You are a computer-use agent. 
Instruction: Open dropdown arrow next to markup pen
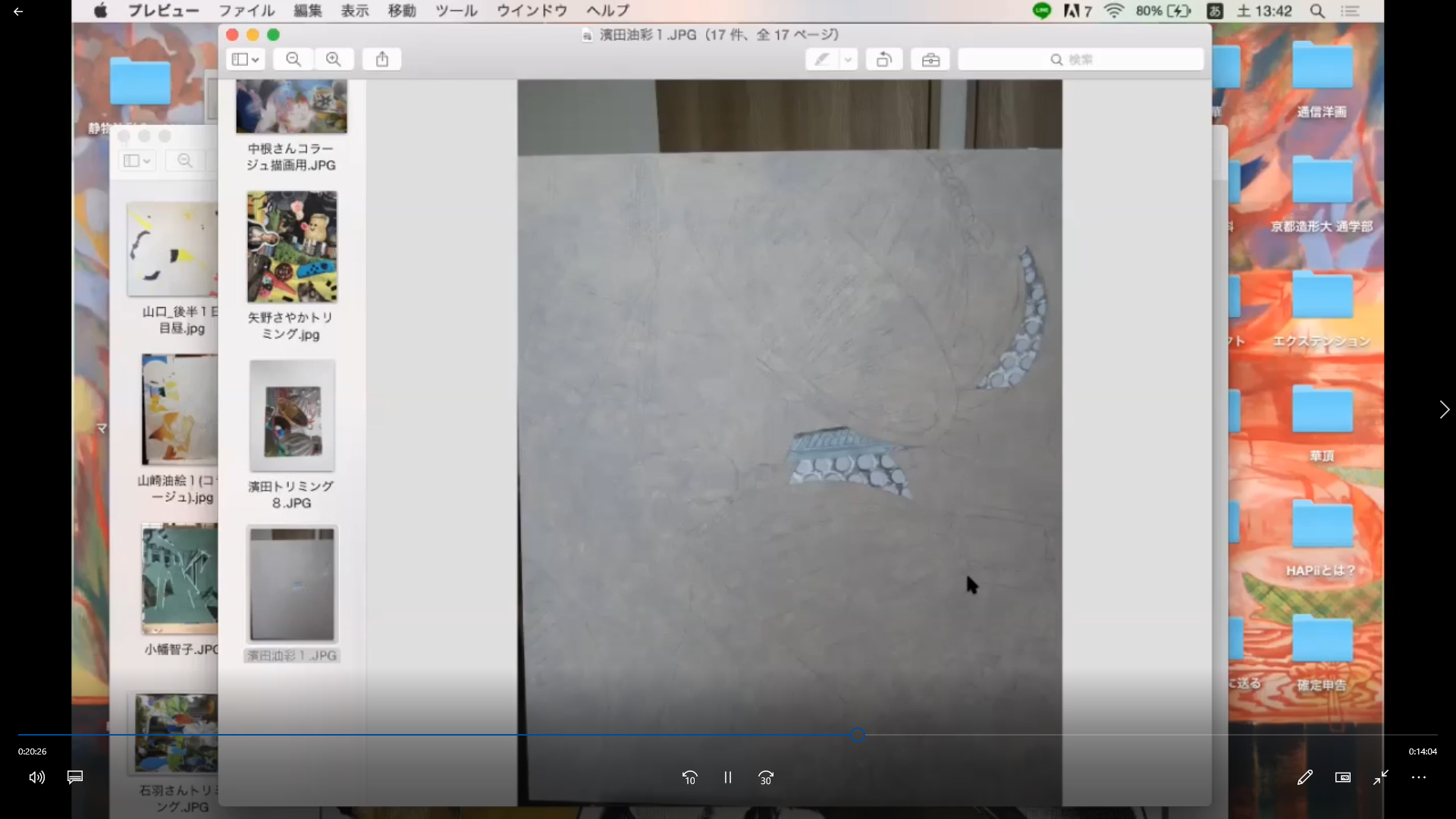(x=848, y=59)
